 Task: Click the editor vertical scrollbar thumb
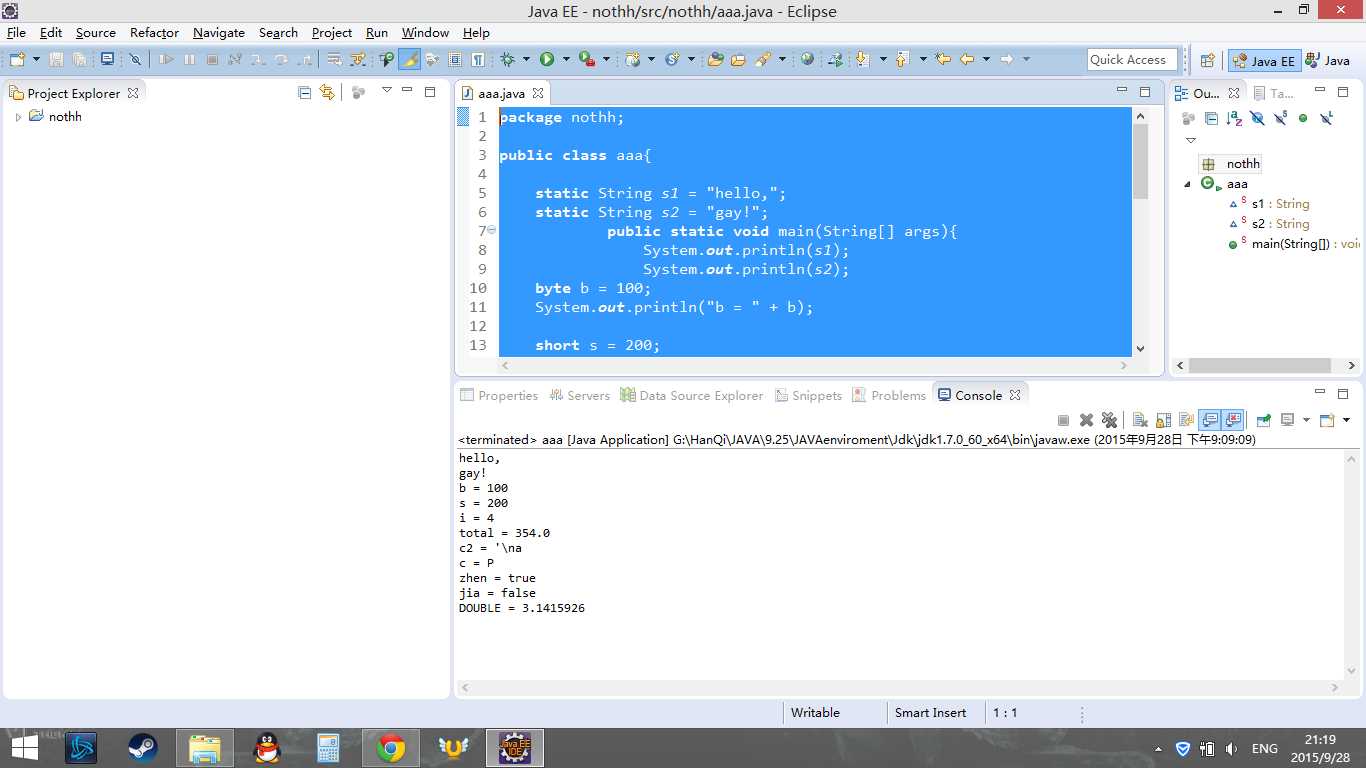point(1140,162)
